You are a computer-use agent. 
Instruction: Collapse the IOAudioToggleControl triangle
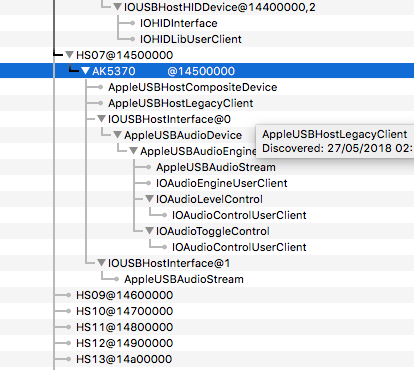click(x=149, y=231)
